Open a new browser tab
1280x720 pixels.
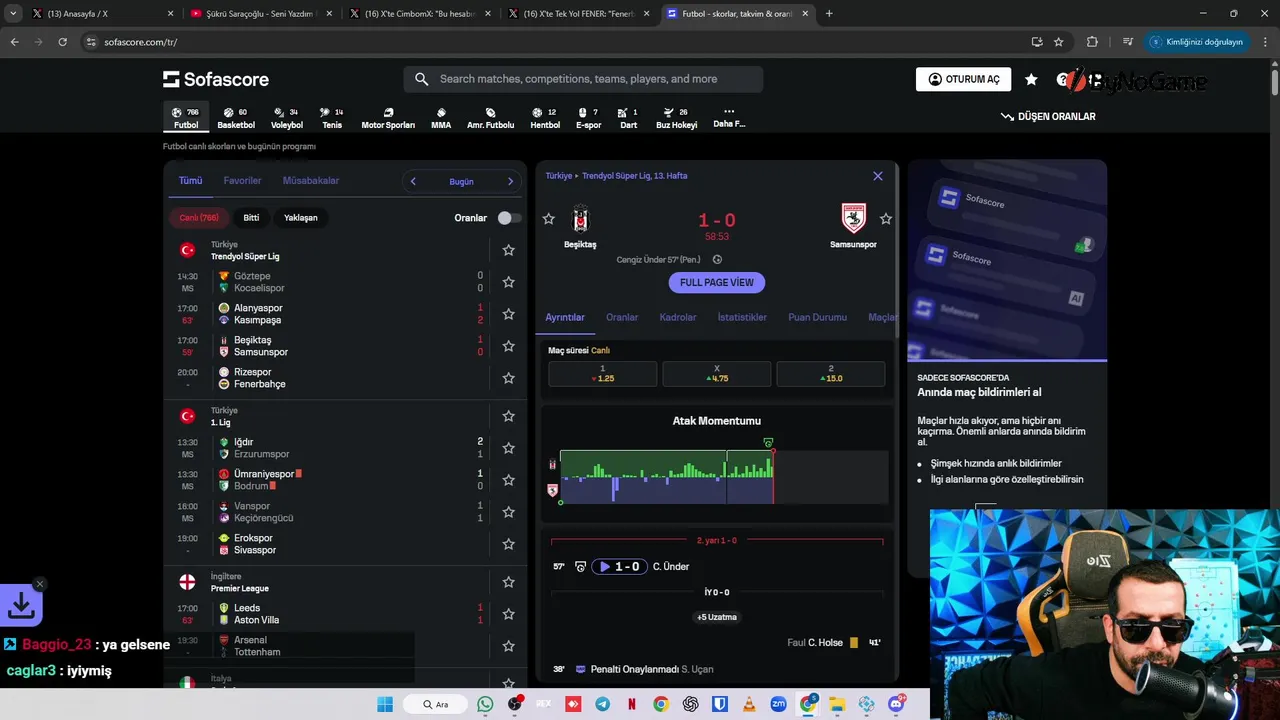(x=829, y=14)
